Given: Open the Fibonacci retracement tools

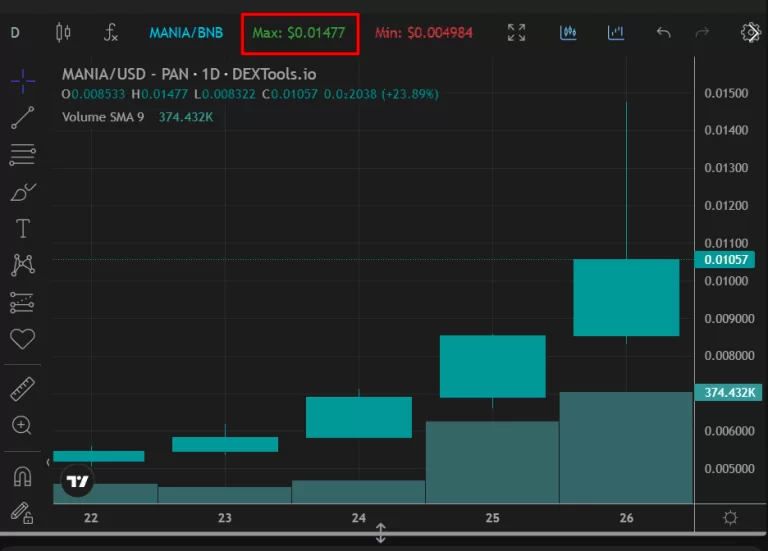Looking at the screenshot, I should point(22,155).
